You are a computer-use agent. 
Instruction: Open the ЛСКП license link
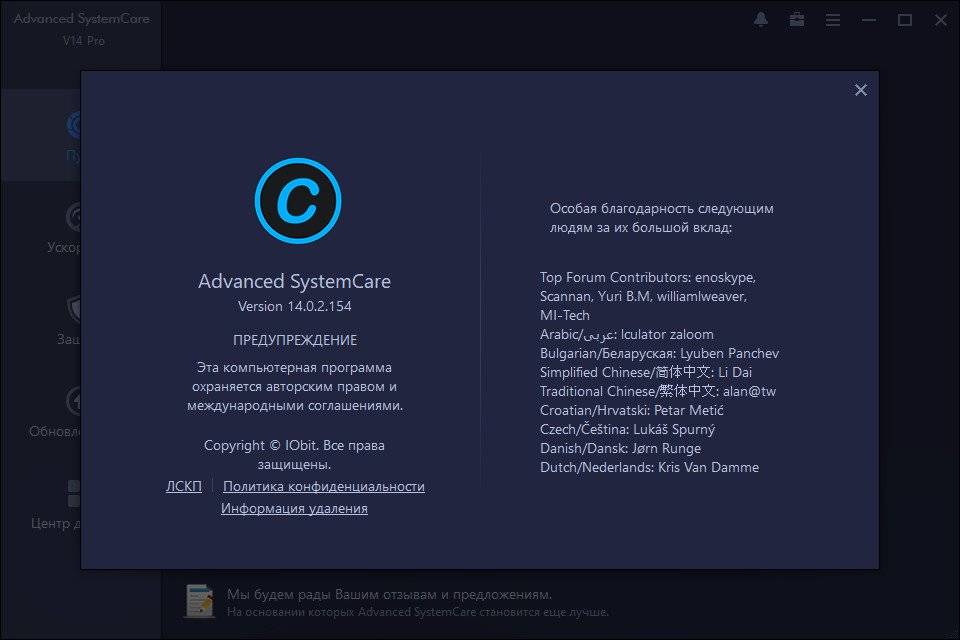tap(183, 486)
